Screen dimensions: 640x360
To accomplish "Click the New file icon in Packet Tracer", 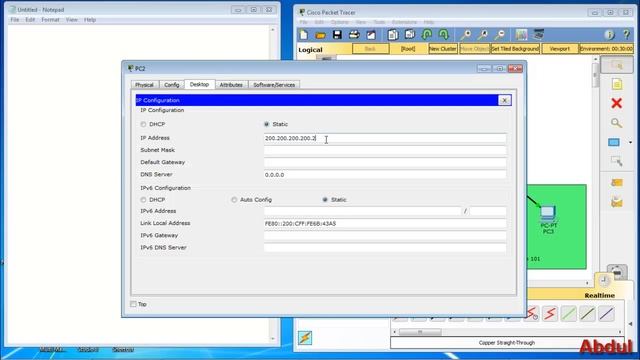I will point(304,35).
